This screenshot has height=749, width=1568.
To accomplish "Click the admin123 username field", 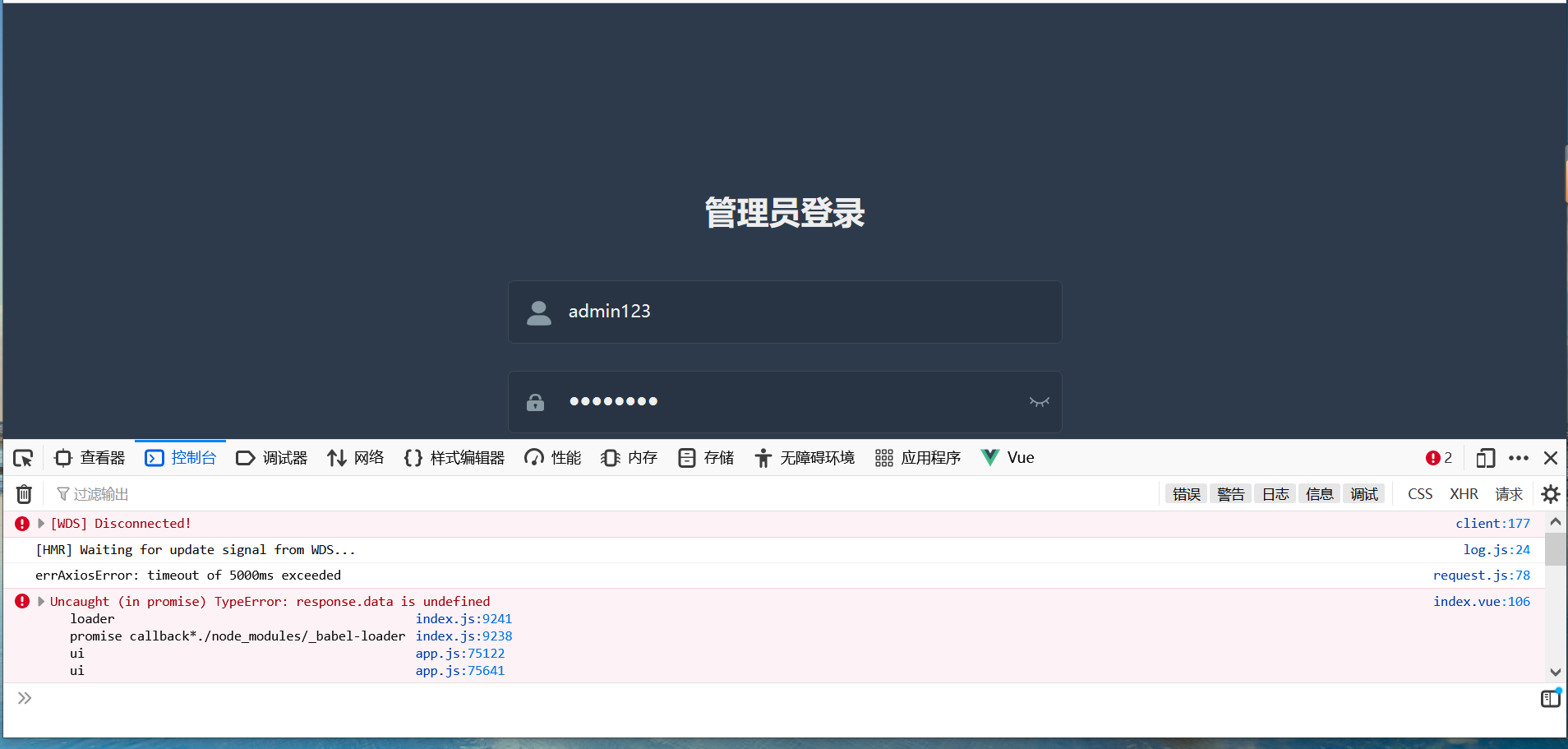I will tap(784, 312).
